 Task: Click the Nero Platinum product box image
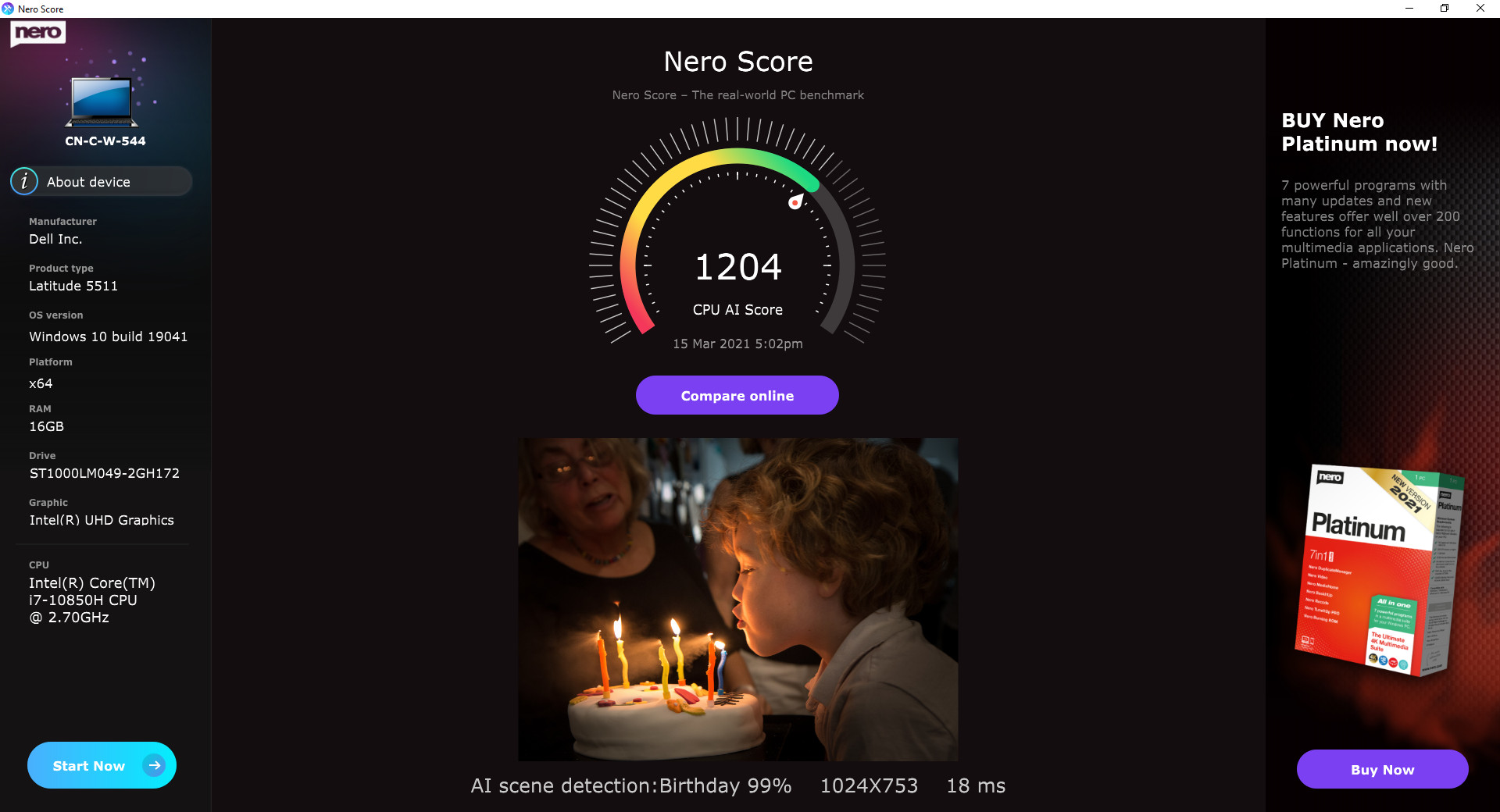click(1378, 570)
